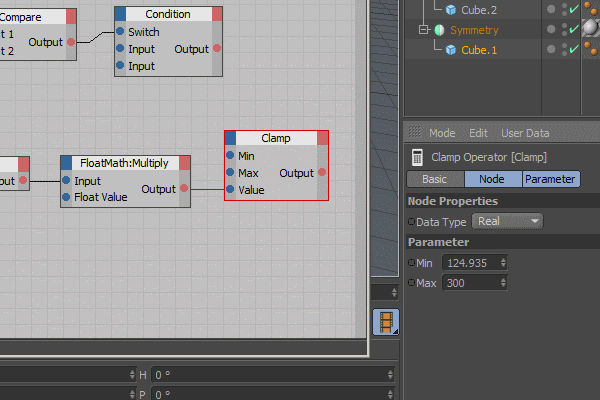Click the Cube.2 object icon
Screen dimensions: 600x400
tap(451, 10)
